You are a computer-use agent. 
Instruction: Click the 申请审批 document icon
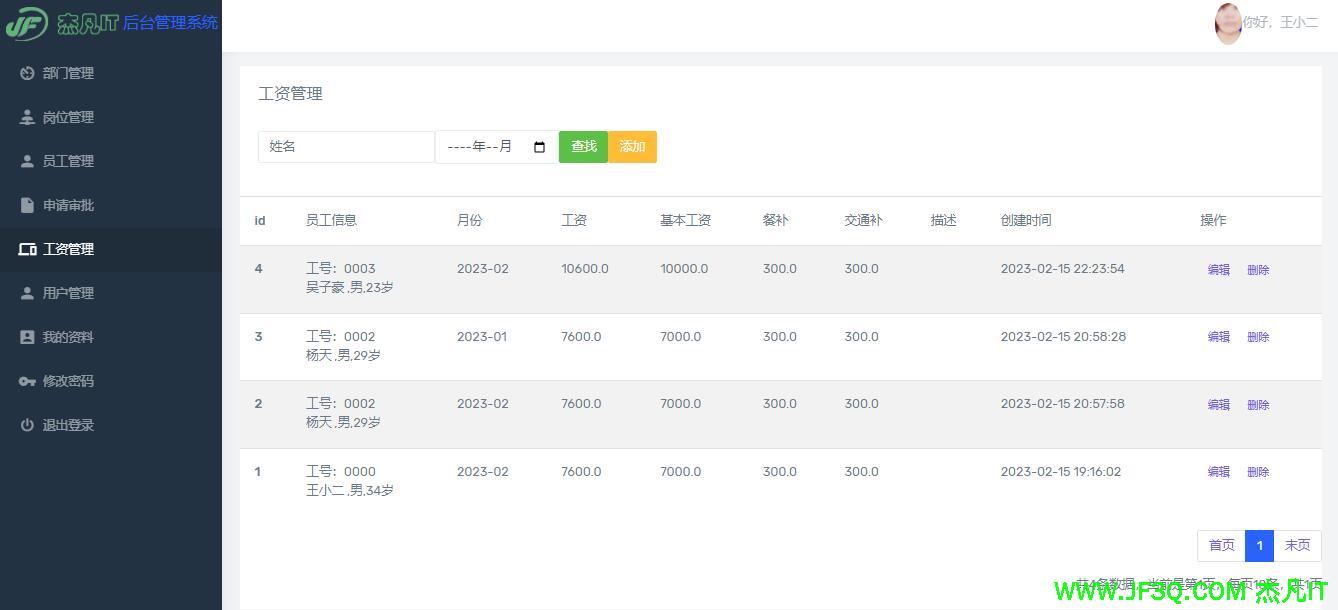(27, 205)
